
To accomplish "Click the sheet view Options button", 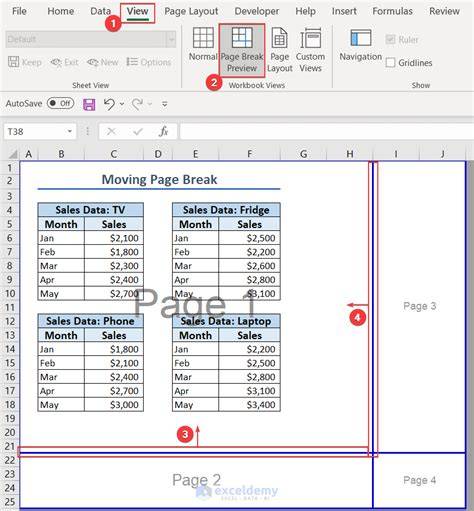I will 149,62.
